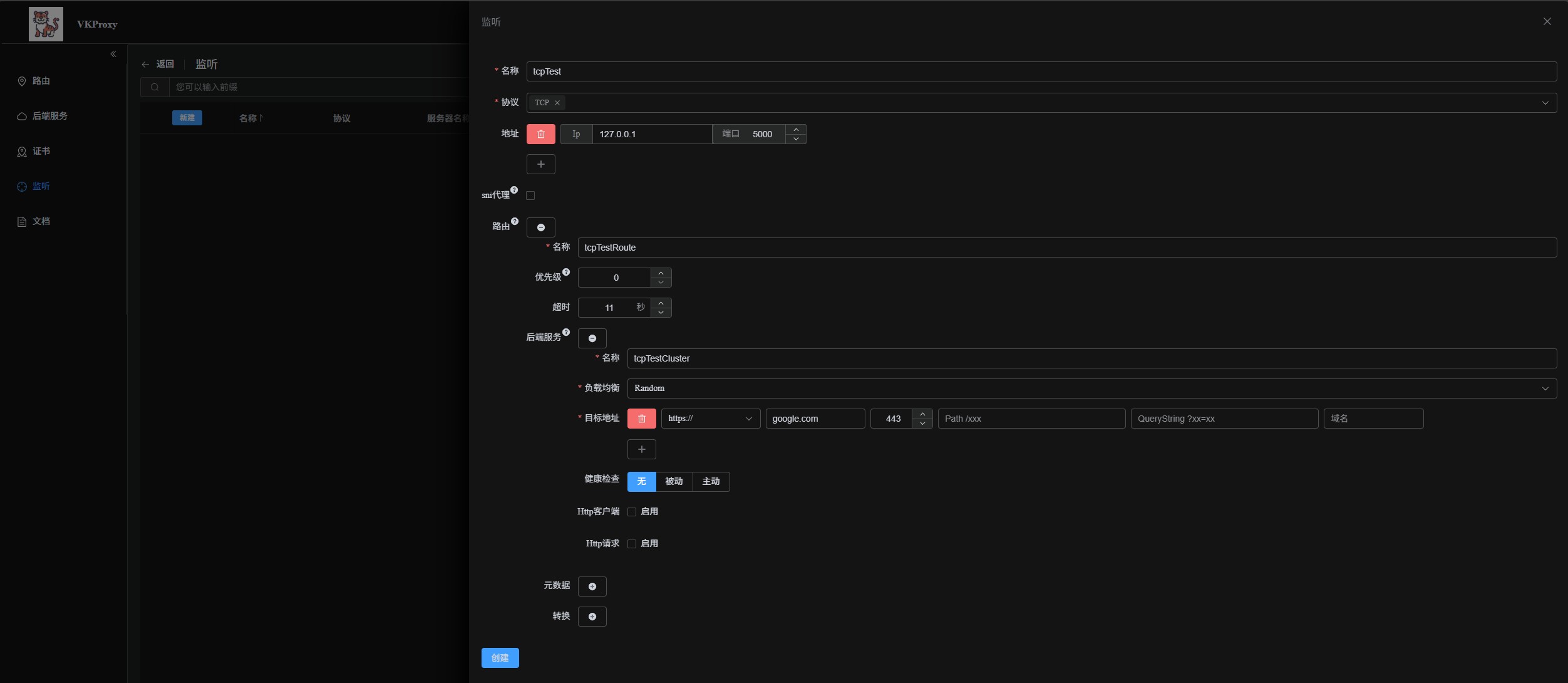Click the 返回 back arrow link
The height and width of the screenshot is (683, 1568).
point(158,64)
